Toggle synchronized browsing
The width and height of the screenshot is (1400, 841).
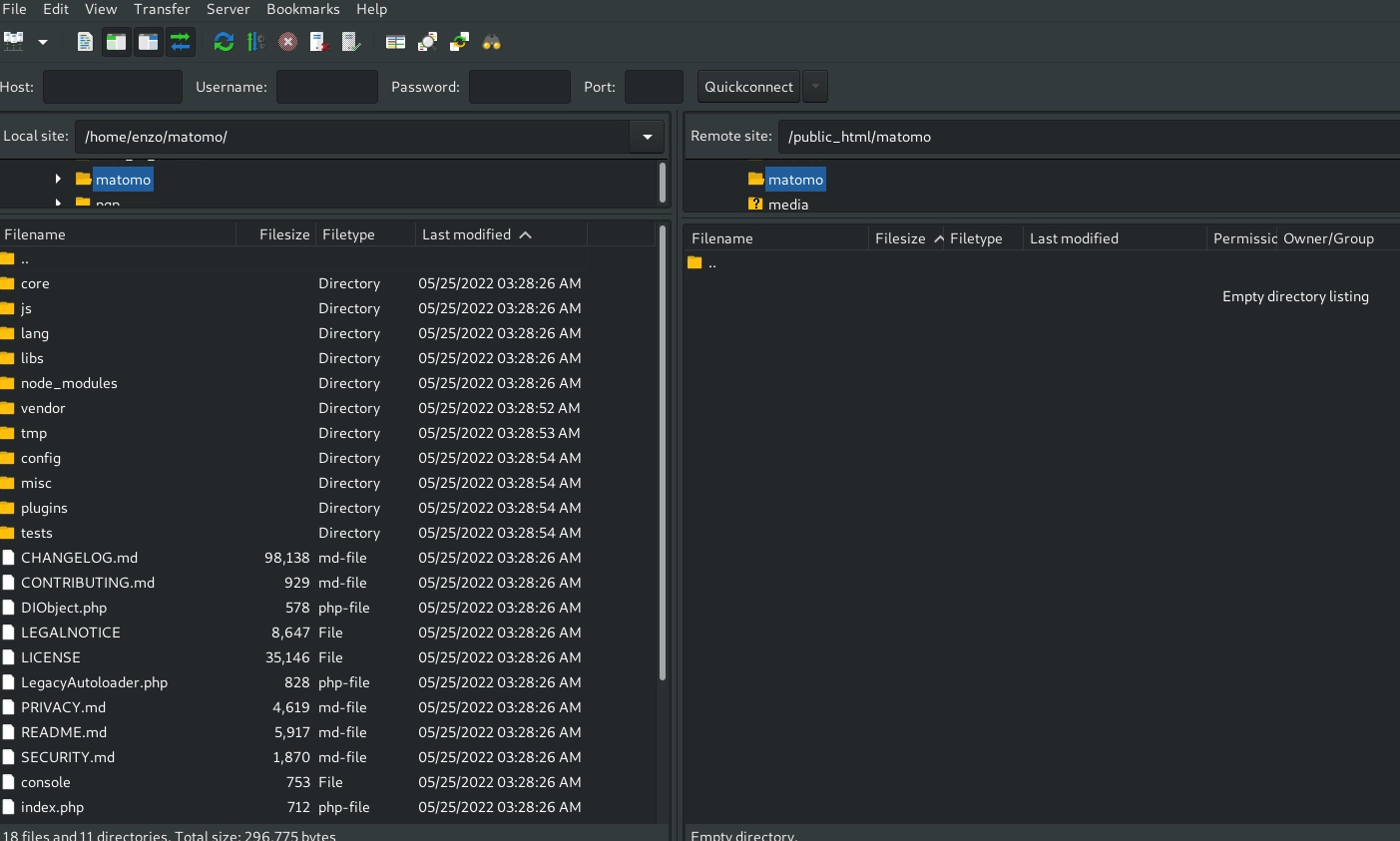click(x=459, y=42)
